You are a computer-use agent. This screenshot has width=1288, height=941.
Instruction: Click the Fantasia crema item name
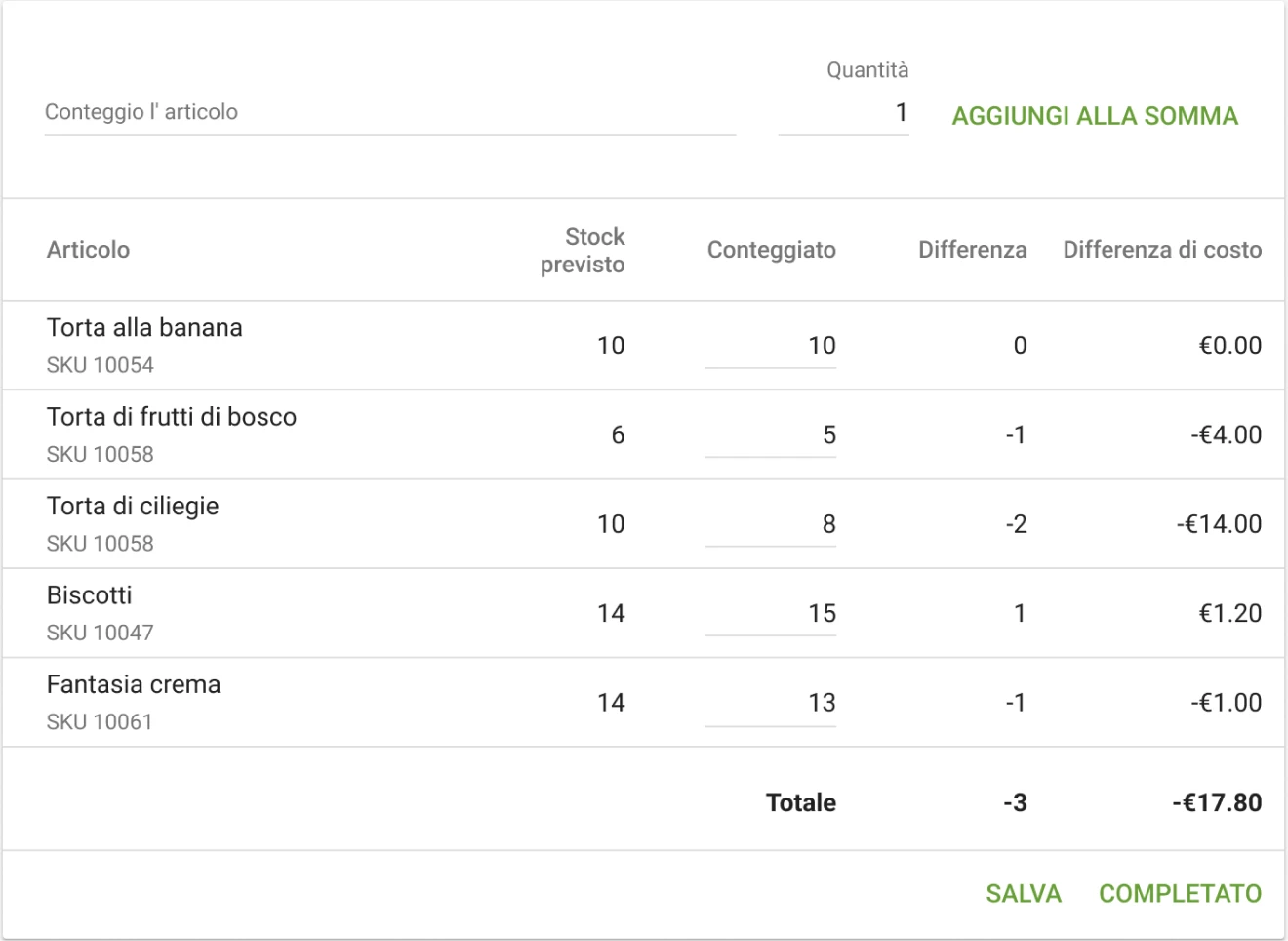point(134,685)
